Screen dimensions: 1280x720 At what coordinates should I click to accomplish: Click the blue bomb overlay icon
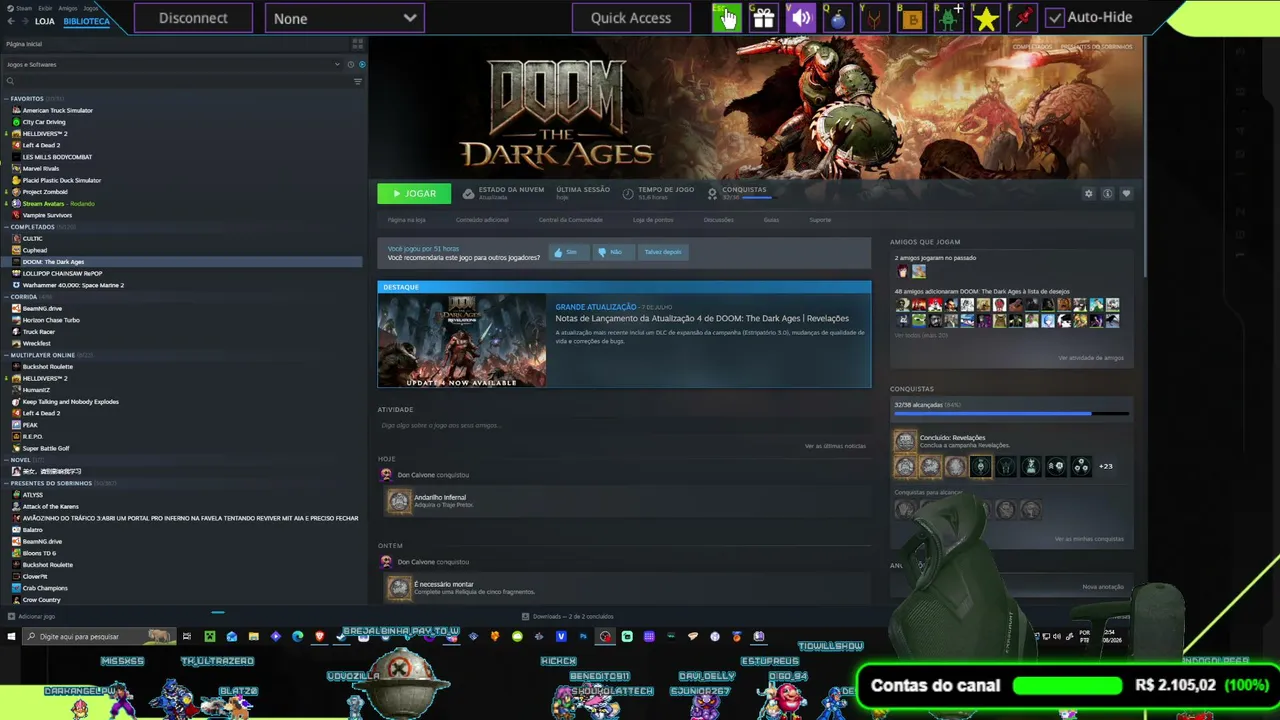point(838,17)
